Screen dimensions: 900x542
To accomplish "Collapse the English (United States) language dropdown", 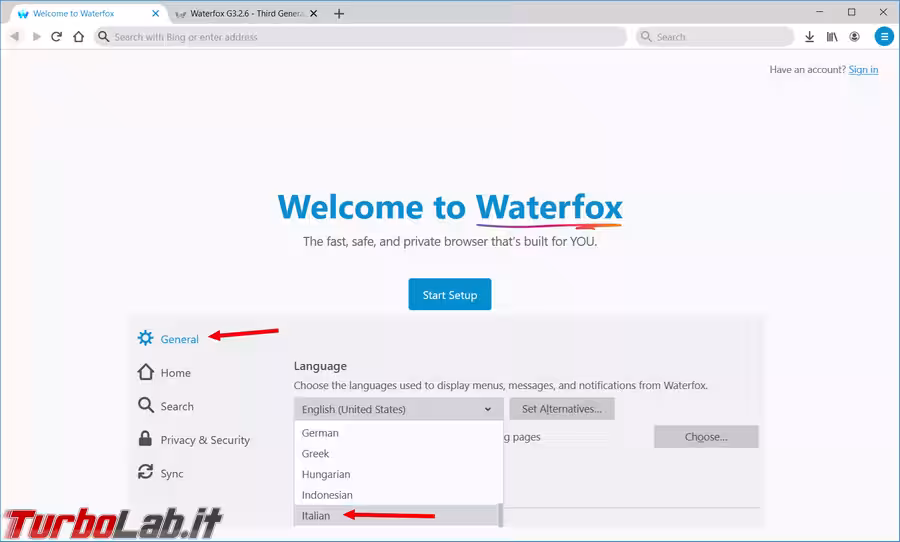I will (399, 409).
